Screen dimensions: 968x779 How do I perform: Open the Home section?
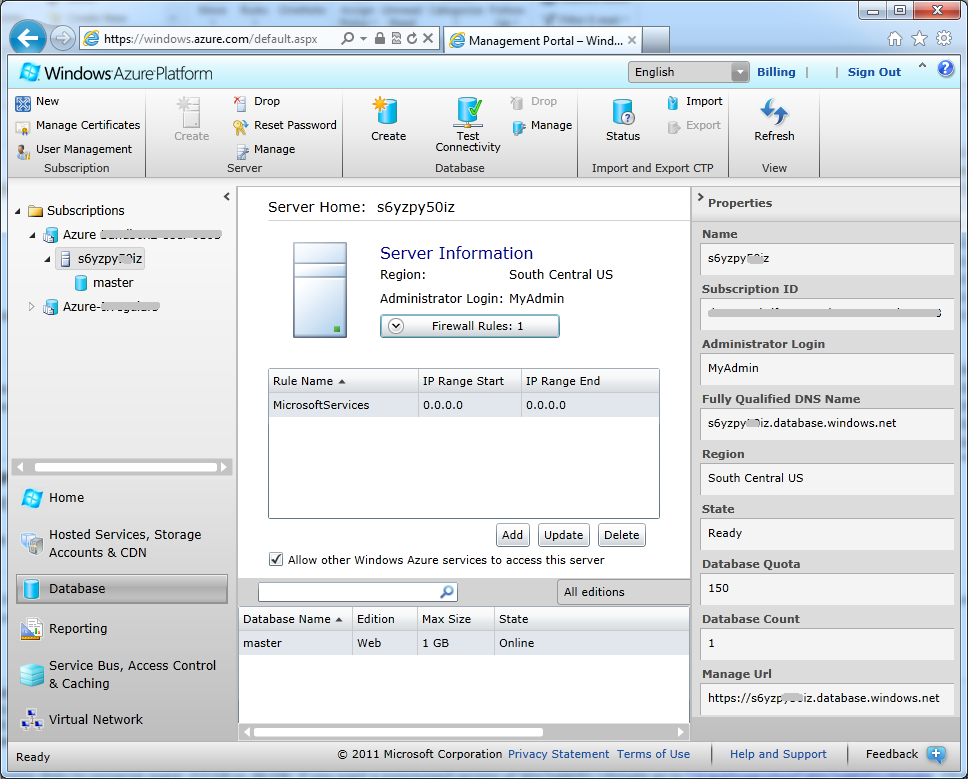[x=122, y=498]
